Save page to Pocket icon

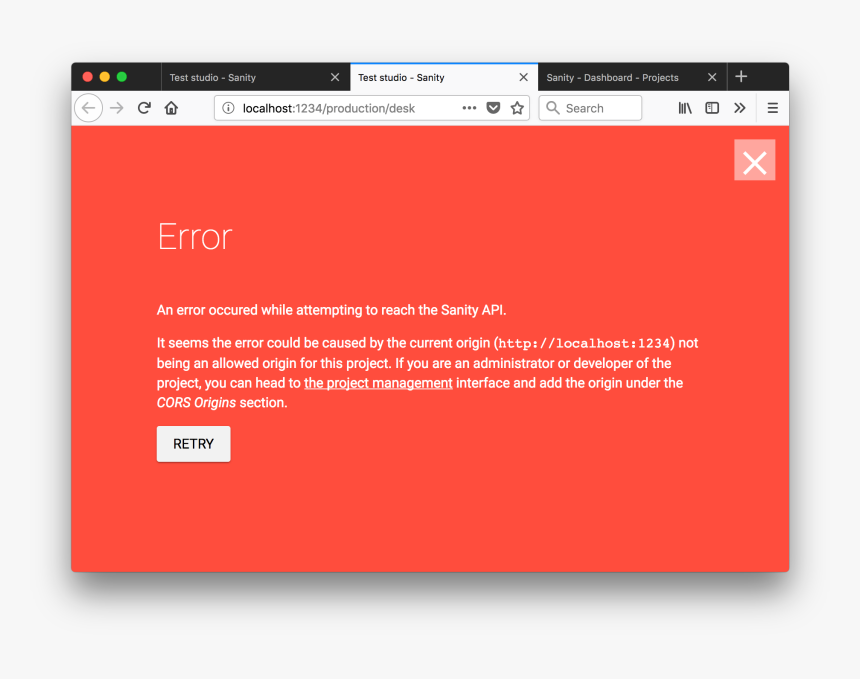(x=493, y=108)
